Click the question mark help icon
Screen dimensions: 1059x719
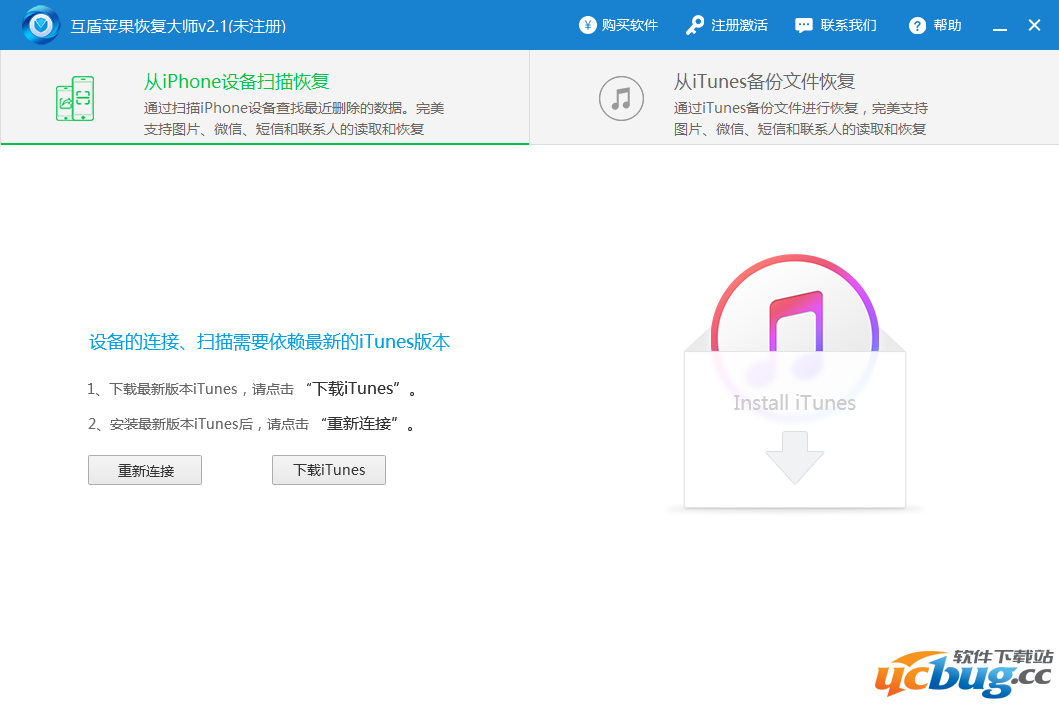917,26
